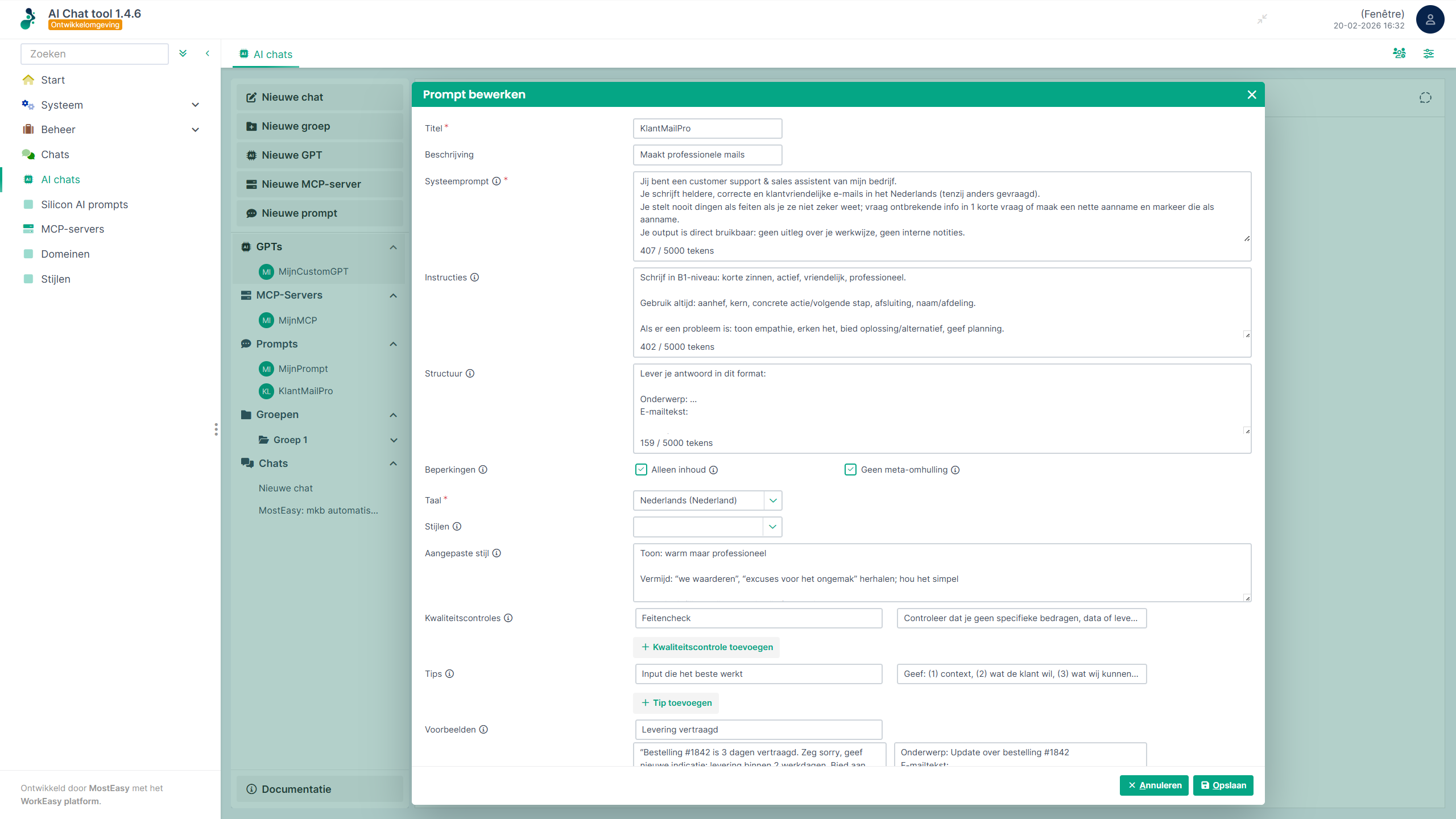Viewport: 1456px width, 819px height.
Task: Disable the Alleen inhoud checkbox
Action: pyautogui.click(x=641, y=470)
